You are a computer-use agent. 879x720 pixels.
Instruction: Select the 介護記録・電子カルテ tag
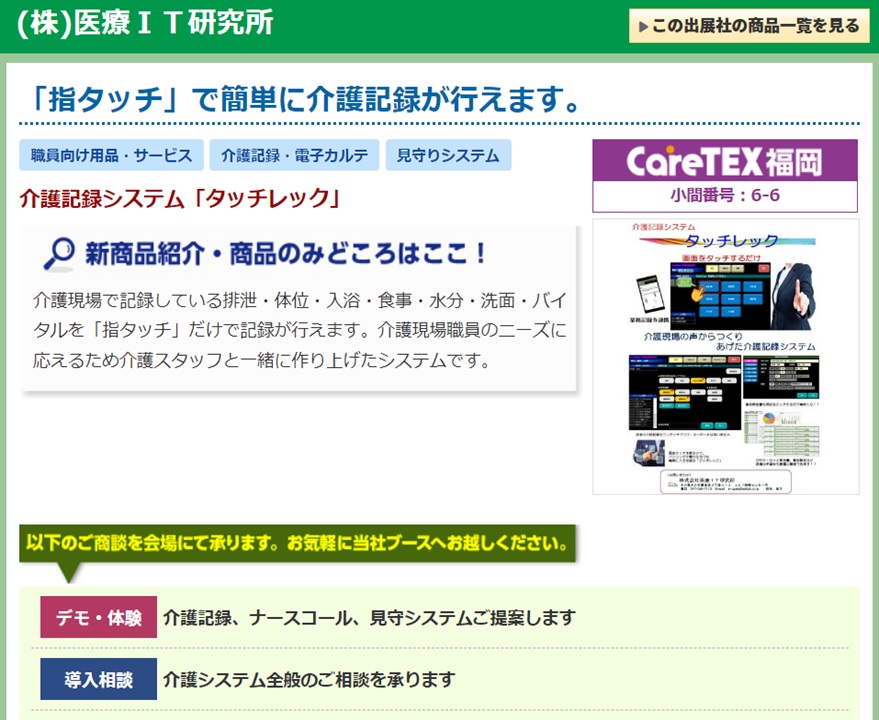(x=294, y=155)
